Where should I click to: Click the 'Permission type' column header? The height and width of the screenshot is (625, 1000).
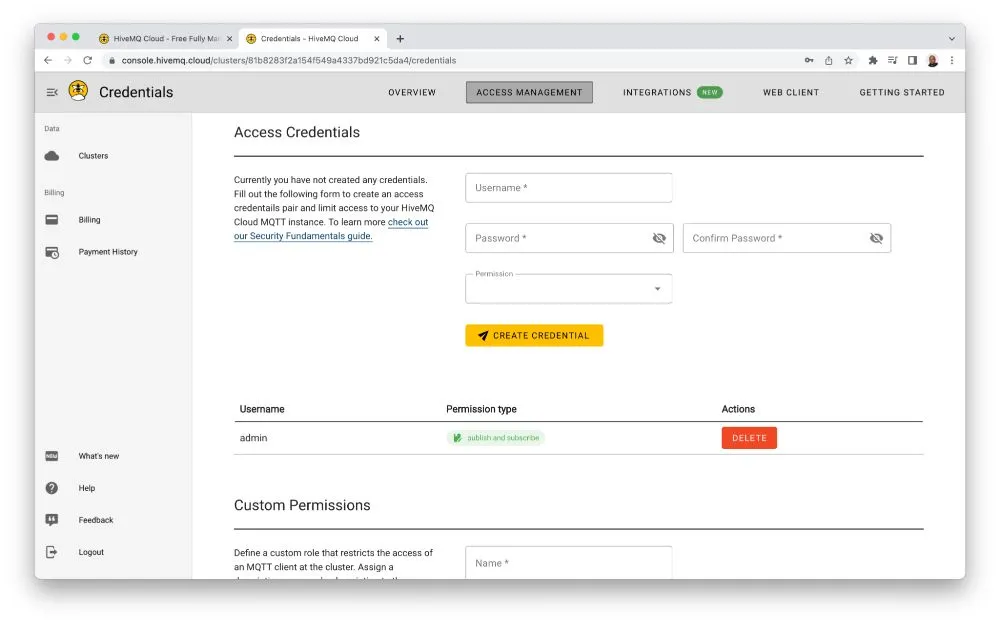[481, 409]
